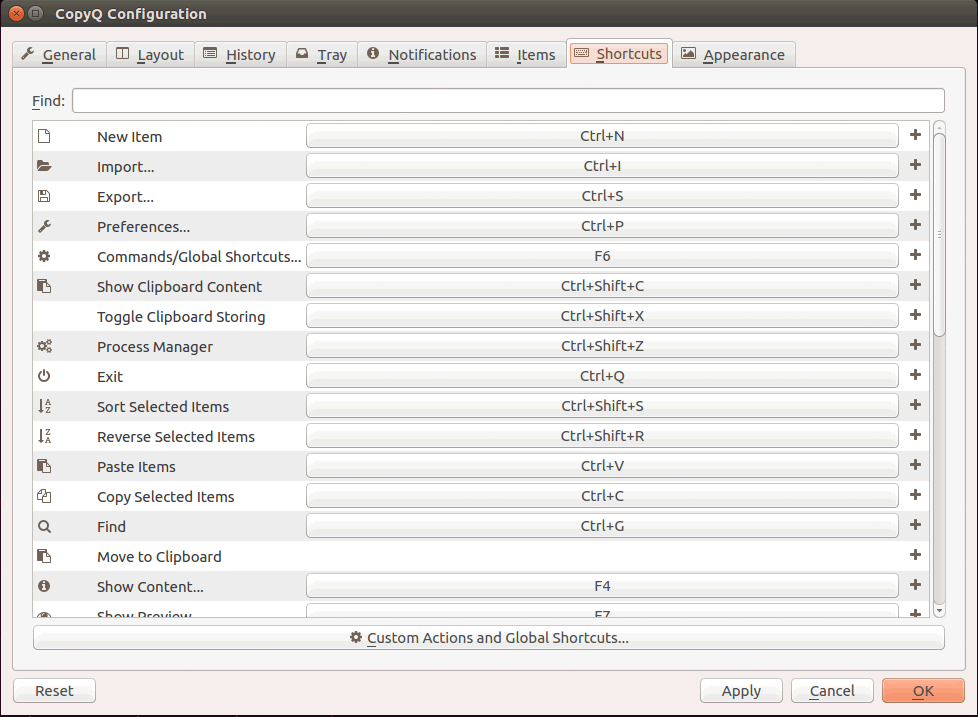Edit the Ctrl+Shift+C shortcut button
978x717 pixels.
(x=602, y=286)
